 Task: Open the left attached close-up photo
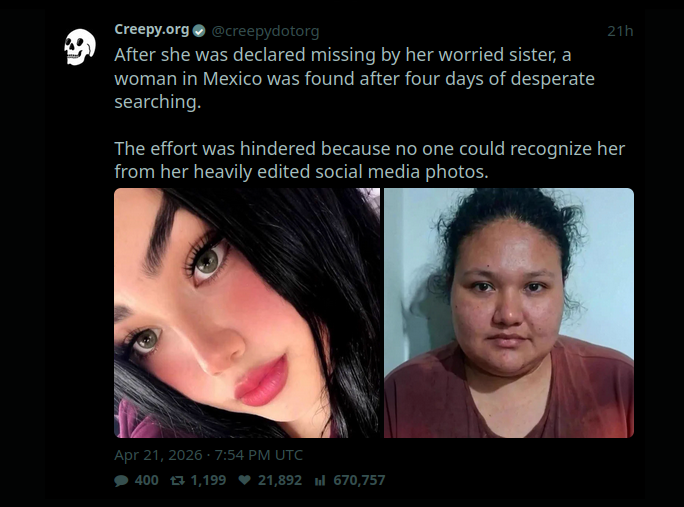point(247,313)
